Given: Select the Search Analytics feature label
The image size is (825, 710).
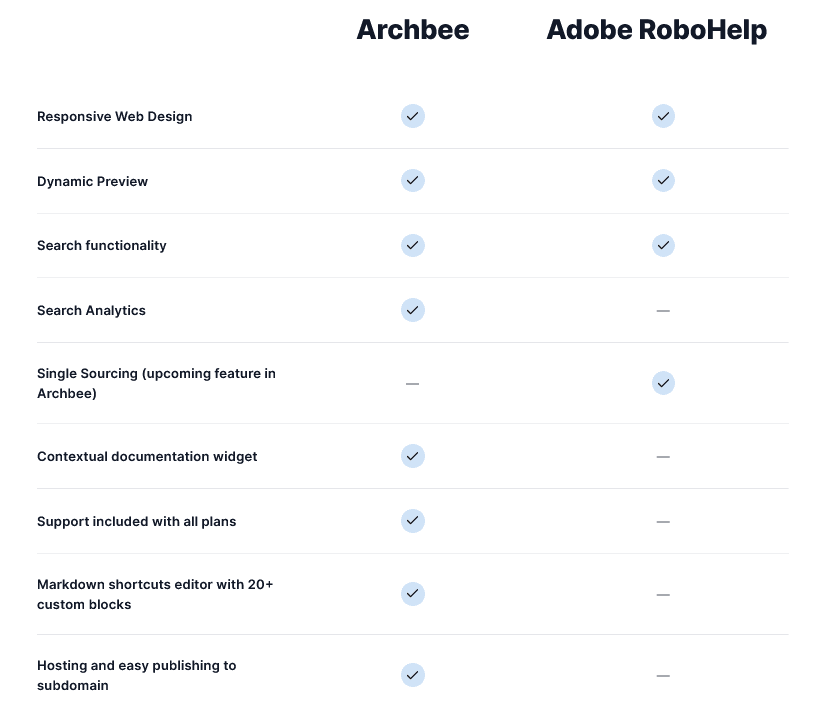Looking at the screenshot, I should pos(91,311).
